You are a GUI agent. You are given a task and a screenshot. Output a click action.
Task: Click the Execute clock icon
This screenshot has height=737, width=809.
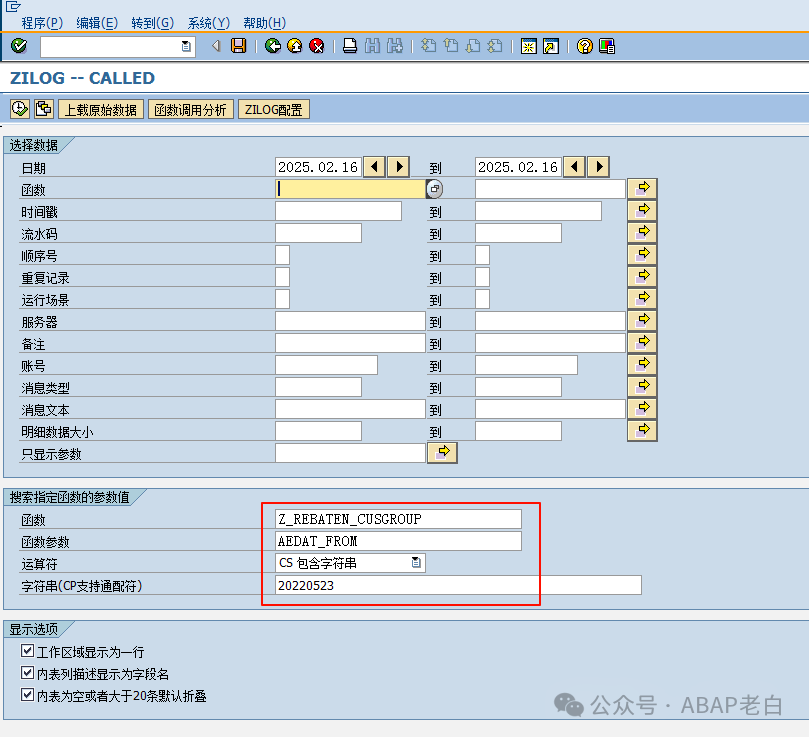20,109
